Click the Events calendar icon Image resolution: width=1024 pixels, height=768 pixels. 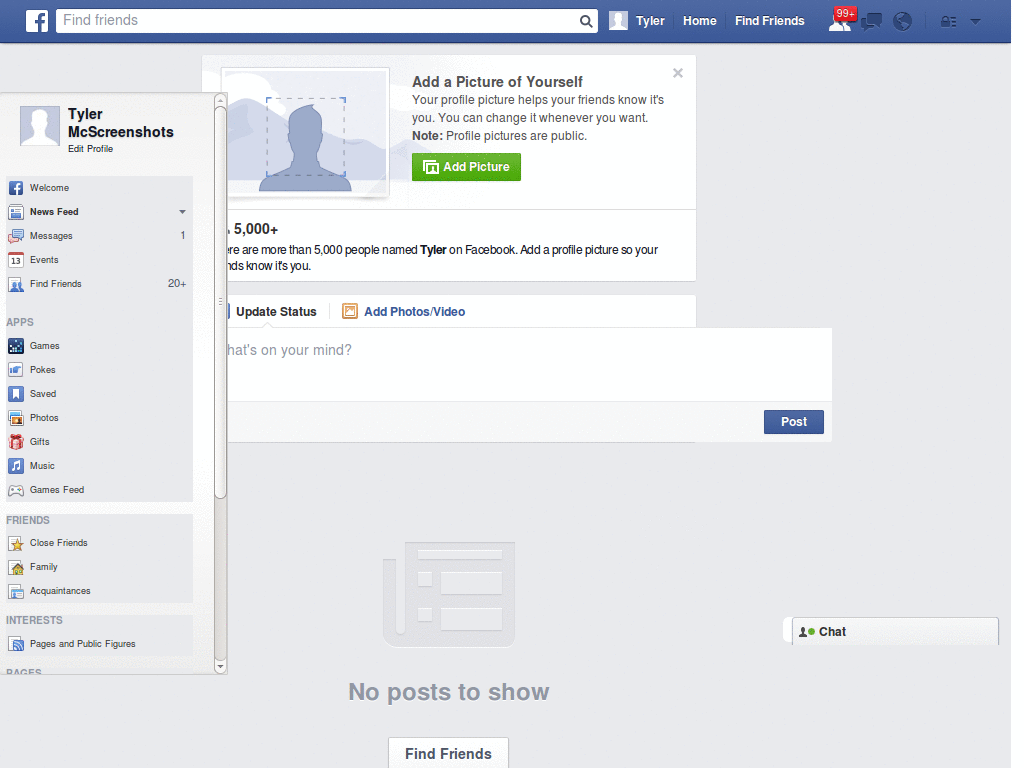[x=16, y=260]
